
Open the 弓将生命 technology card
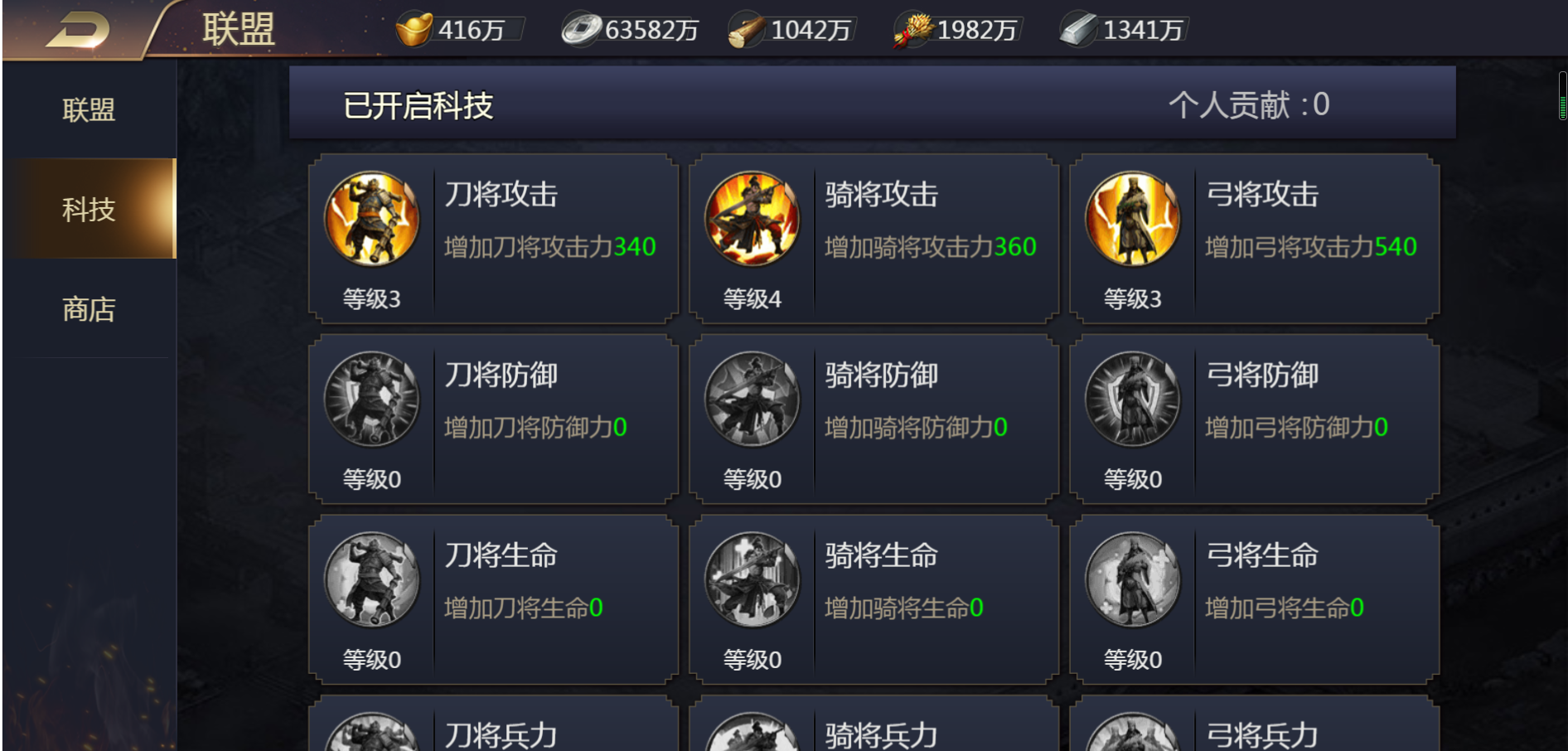1255,599
